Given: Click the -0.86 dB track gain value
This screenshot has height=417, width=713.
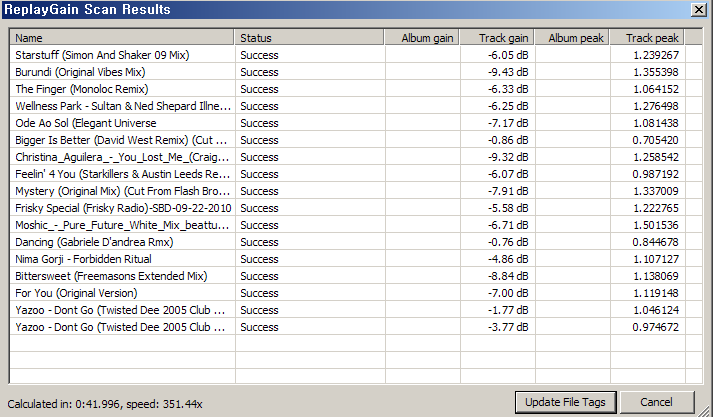Looking at the screenshot, I should (508, 140).
